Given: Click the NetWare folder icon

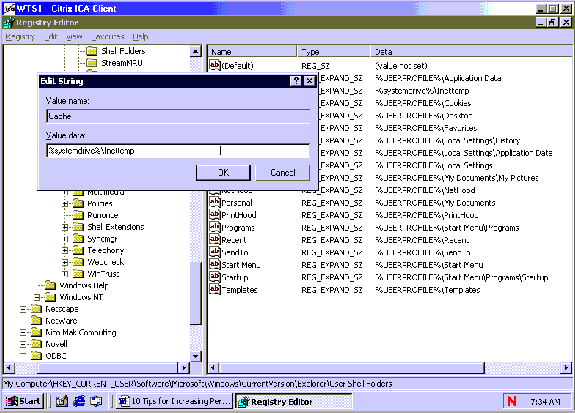Looking at the screenshot, I should pyautogui.click(x=36, y=321).
